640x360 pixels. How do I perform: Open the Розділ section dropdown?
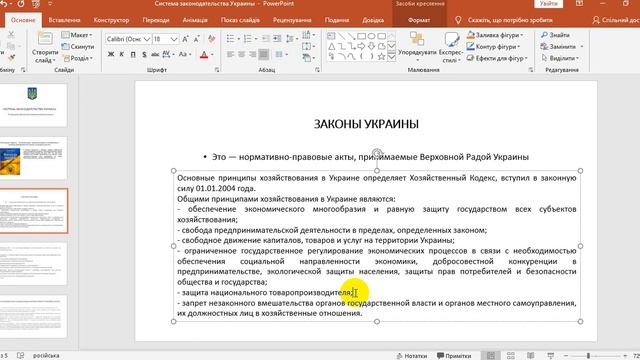click(78, 58)
